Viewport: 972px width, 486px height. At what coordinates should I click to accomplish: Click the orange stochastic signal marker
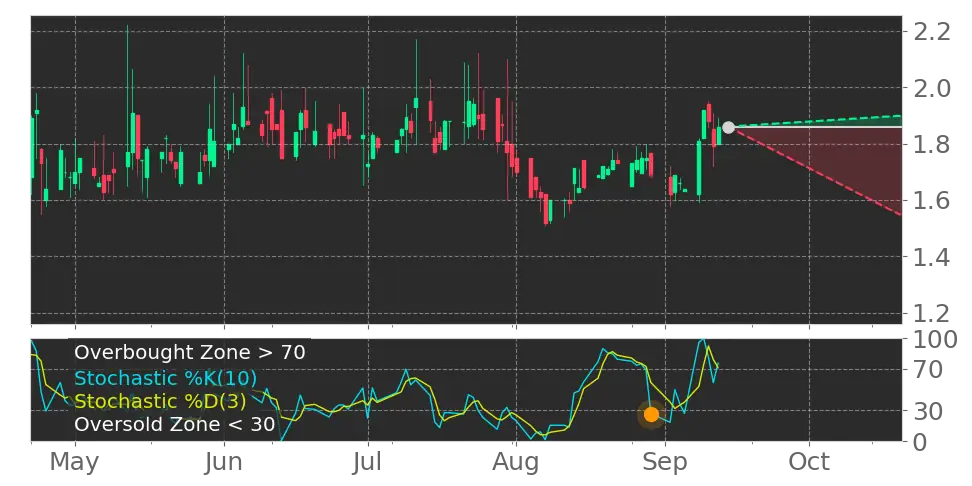[x=651, y=415]
